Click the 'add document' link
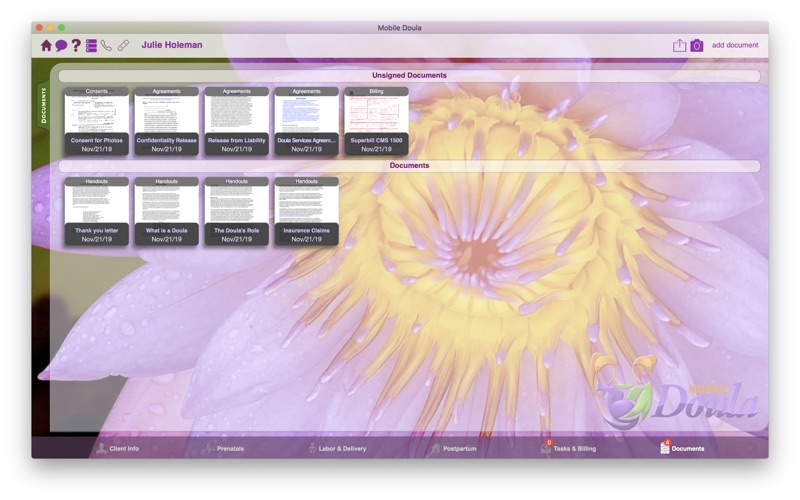The image size is (800, 500). tap(735, 45)
